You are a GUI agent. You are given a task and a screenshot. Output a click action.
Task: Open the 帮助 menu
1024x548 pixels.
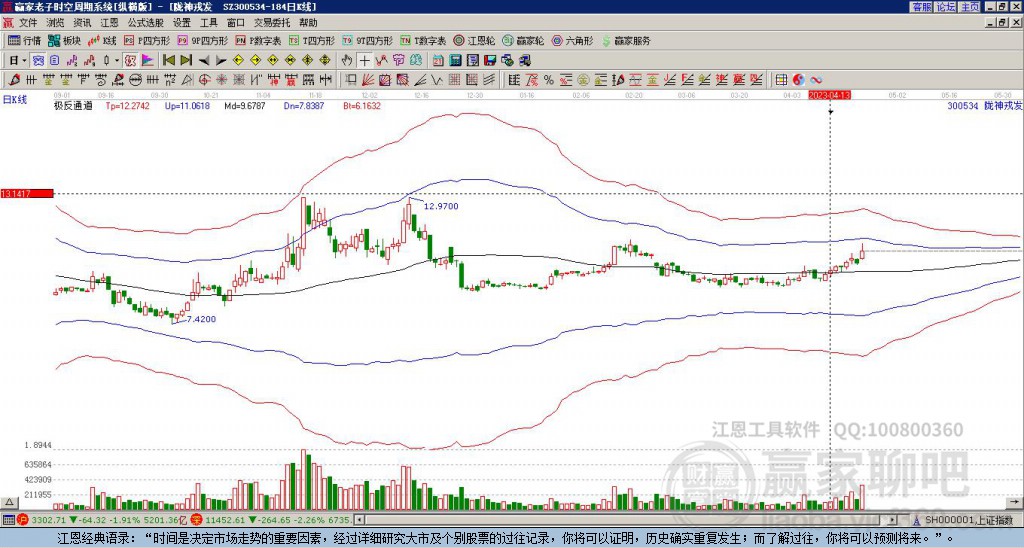308,23
